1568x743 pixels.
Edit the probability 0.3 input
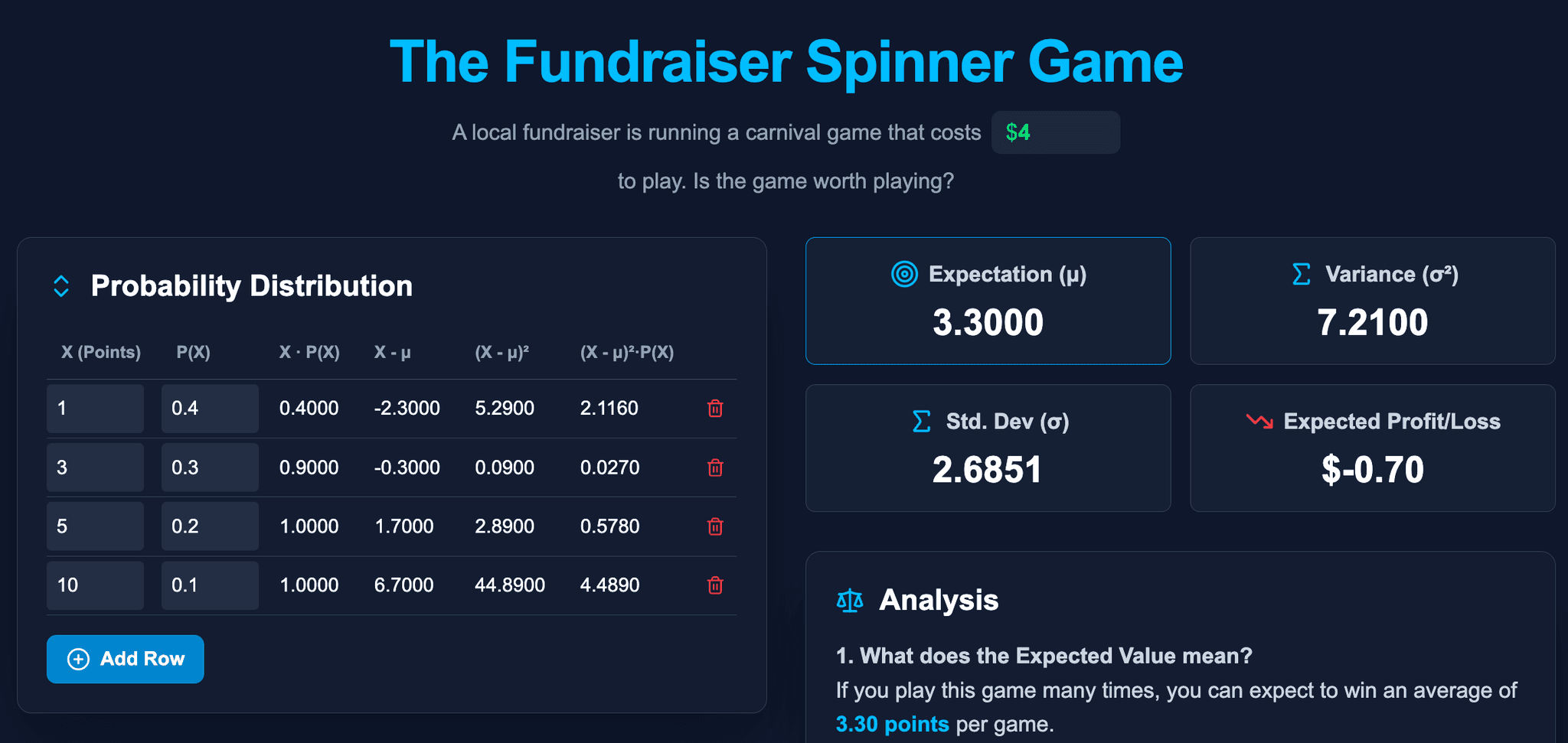pos(210,468)
